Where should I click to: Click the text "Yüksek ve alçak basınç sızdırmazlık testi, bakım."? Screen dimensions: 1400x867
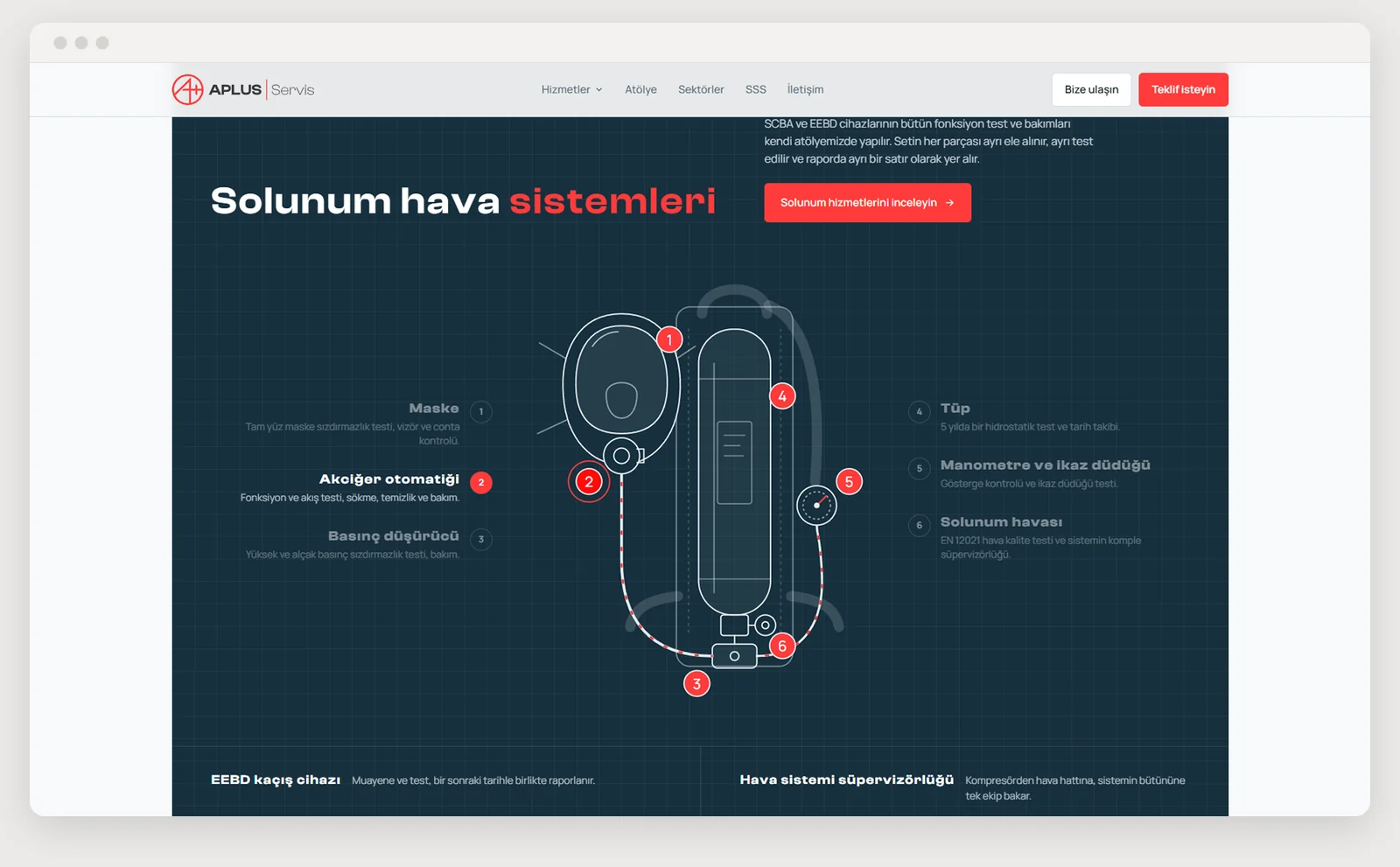click(353, 555)
